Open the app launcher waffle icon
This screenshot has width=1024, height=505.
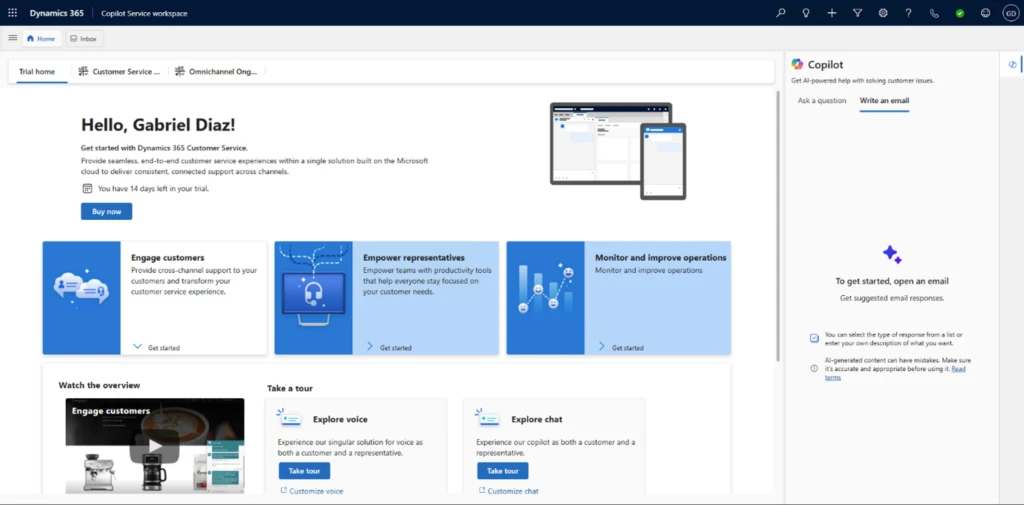(12, 13)
